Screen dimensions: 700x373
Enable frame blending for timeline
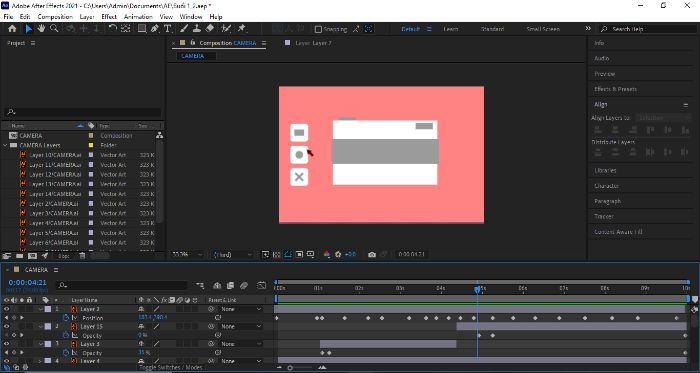click(x=230, y=285)
